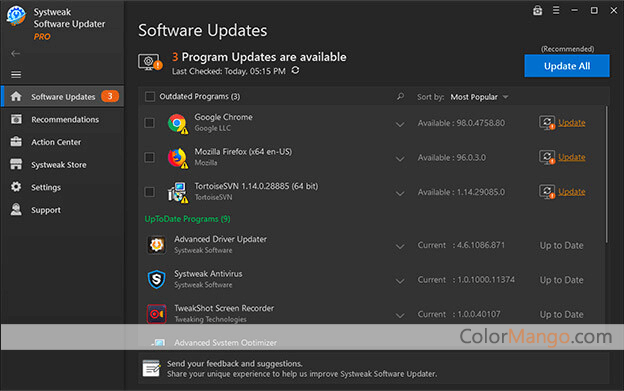Click the Google Chrome program icon
The image size is (624, 391).
177,123
